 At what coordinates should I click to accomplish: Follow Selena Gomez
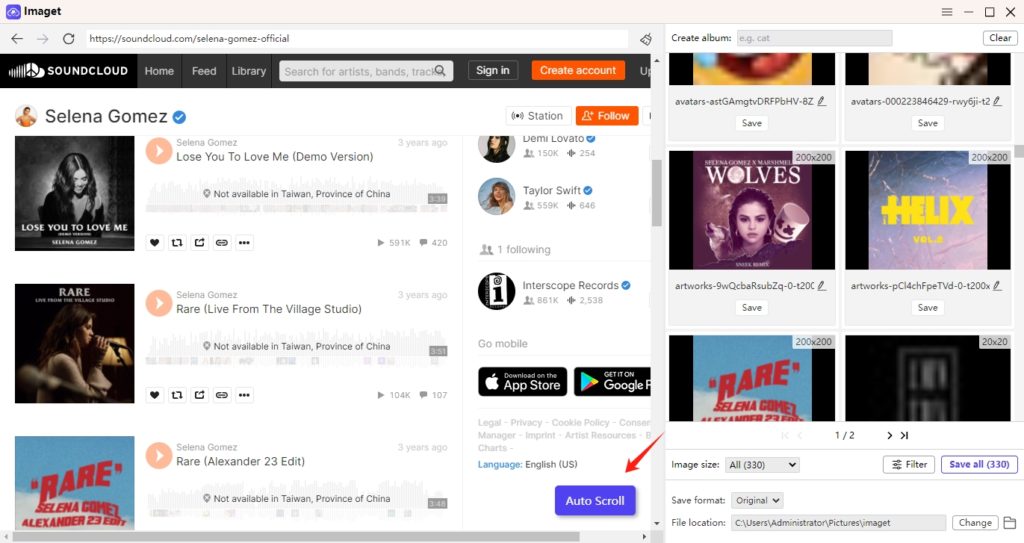click(607, 116)
